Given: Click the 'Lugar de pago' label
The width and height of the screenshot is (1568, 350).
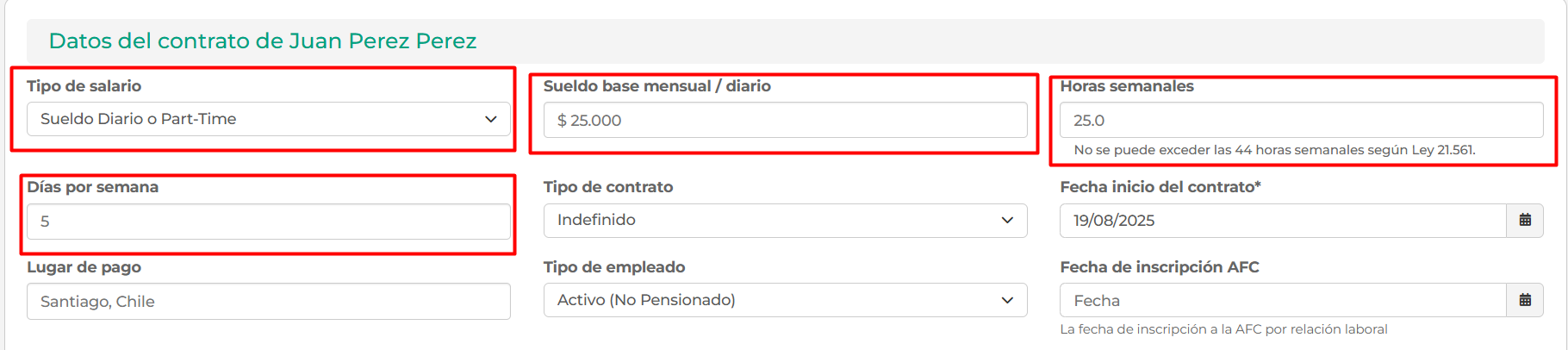Looking at the screenshot, I should [x=84, y=267].
